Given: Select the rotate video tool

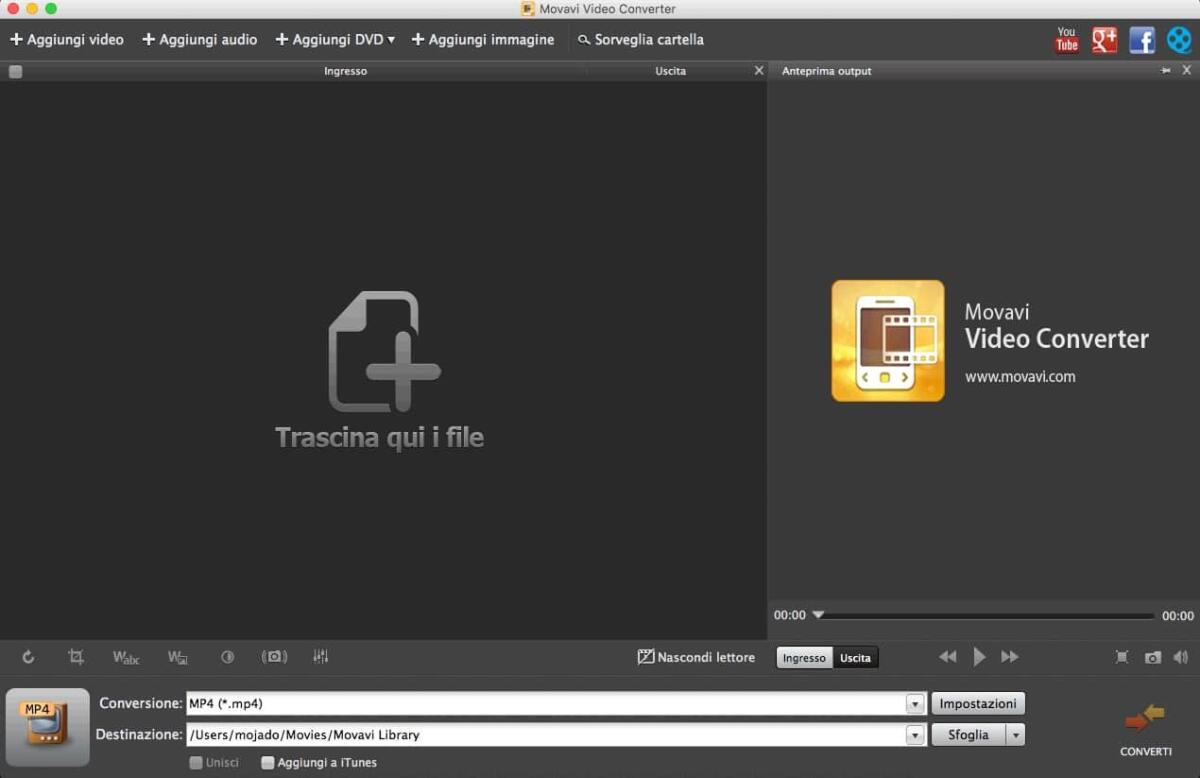Looking at the screenshot, I should tap(28, 657).
